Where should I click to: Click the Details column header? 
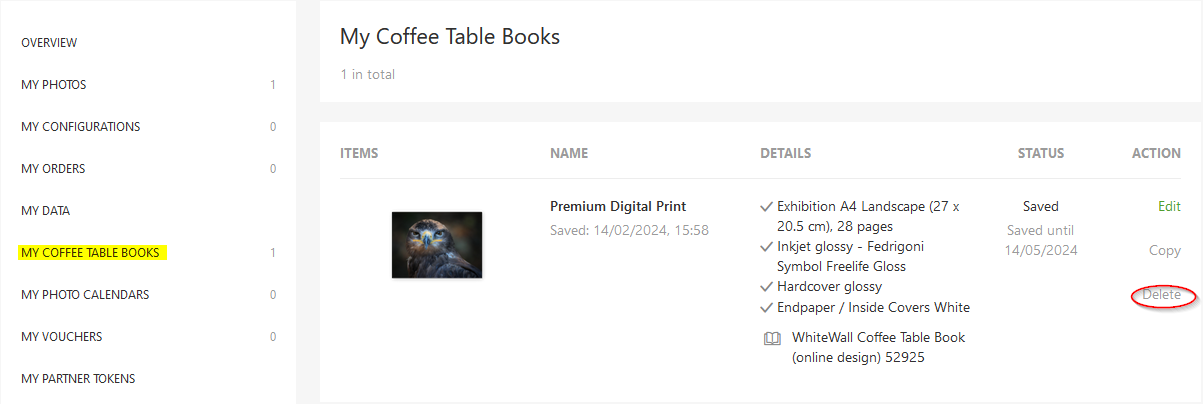(x=786, y=154)
